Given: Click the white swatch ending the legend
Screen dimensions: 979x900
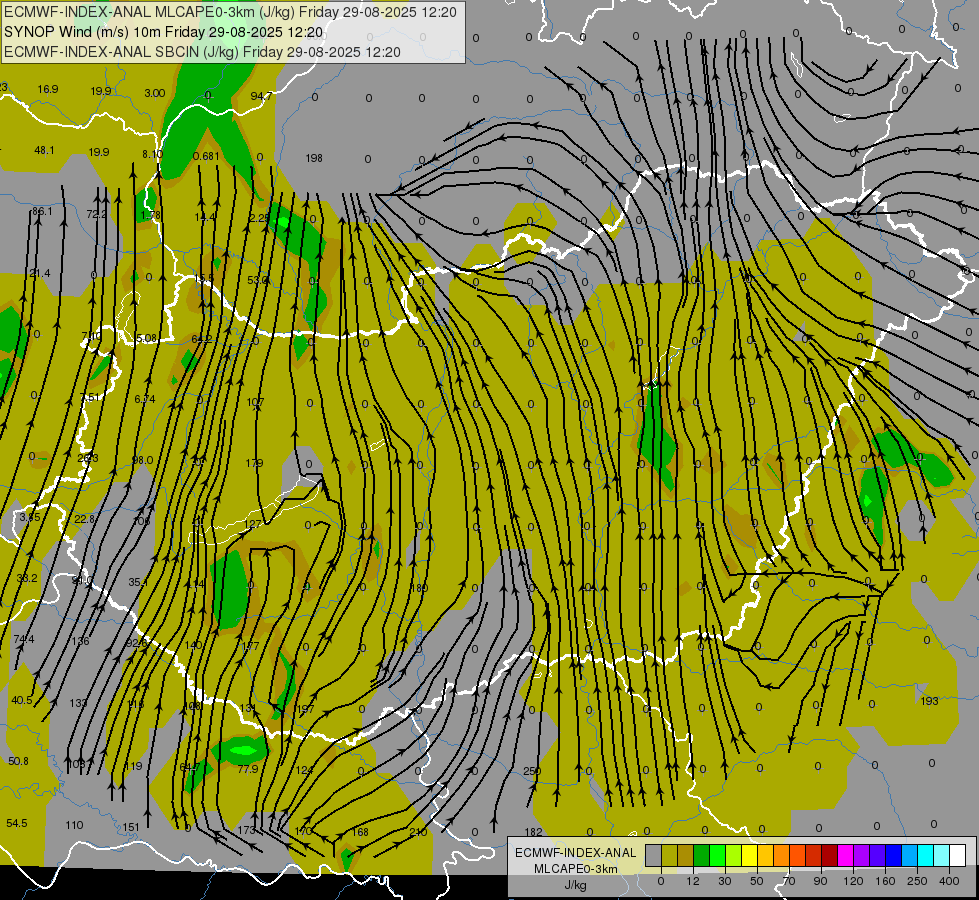Looking at the screenshot, I should (958, 855).
